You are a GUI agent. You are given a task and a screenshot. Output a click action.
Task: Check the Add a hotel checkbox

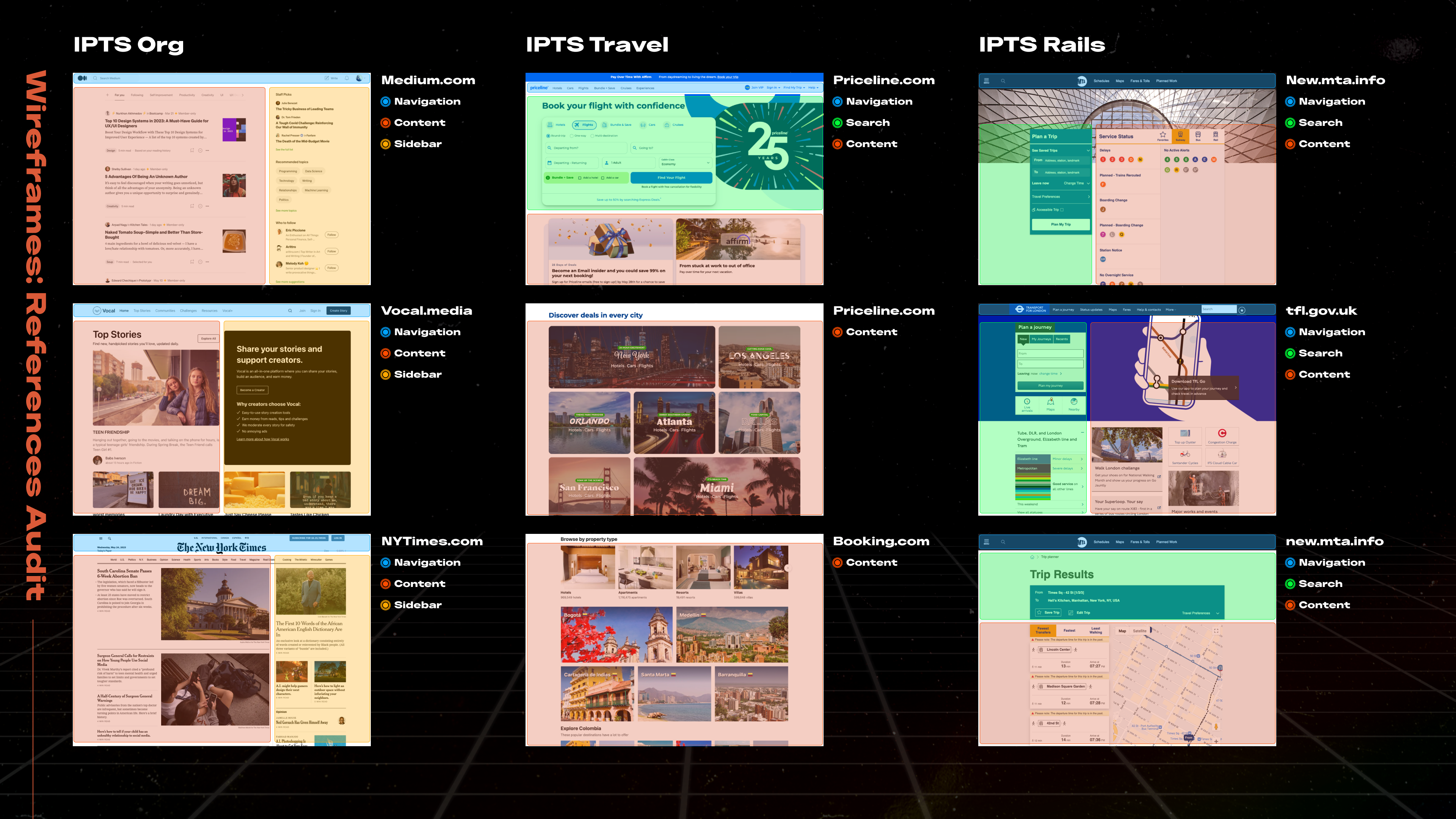580,177
